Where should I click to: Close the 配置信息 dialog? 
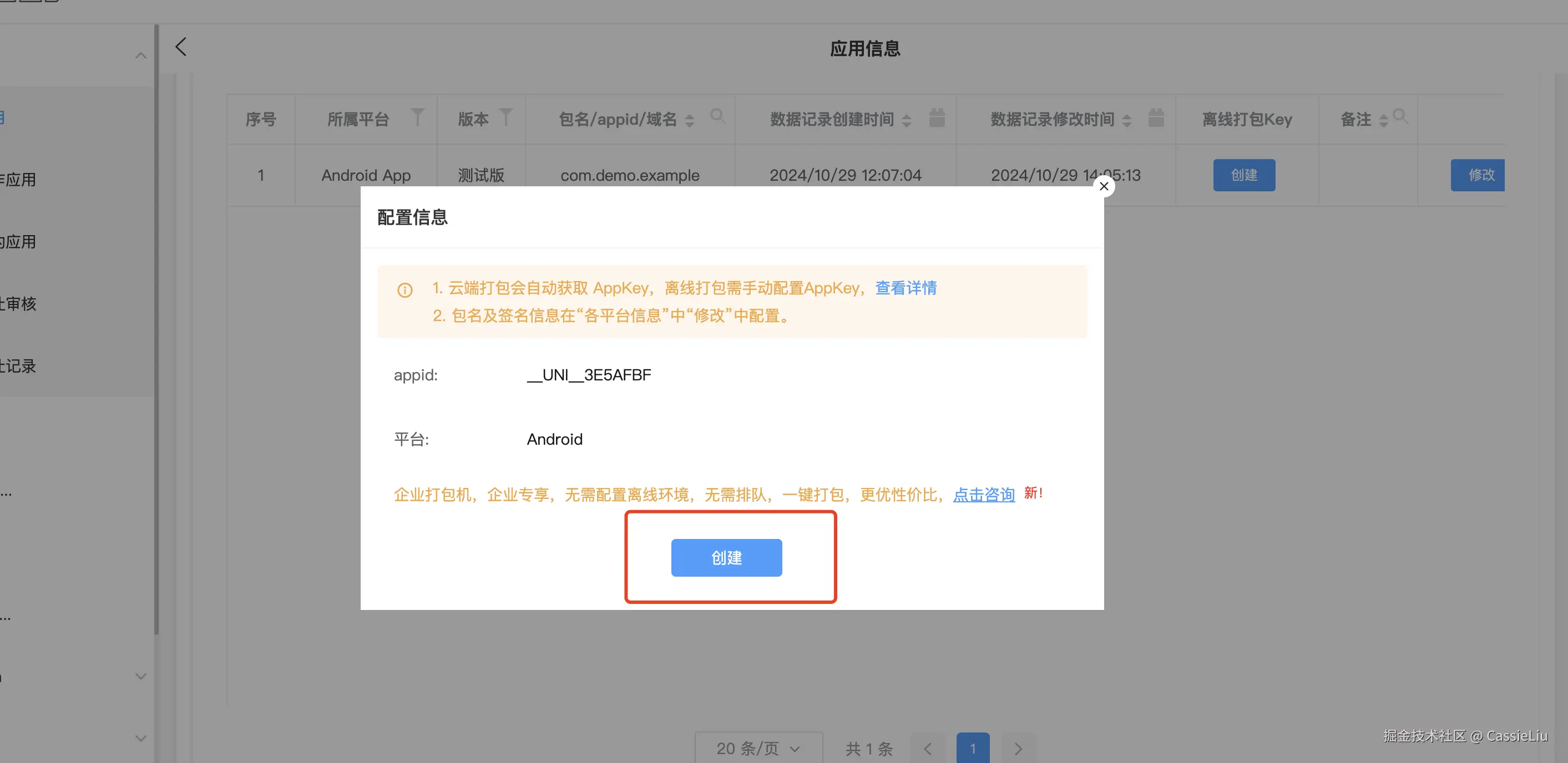[x=1104, y=186]
